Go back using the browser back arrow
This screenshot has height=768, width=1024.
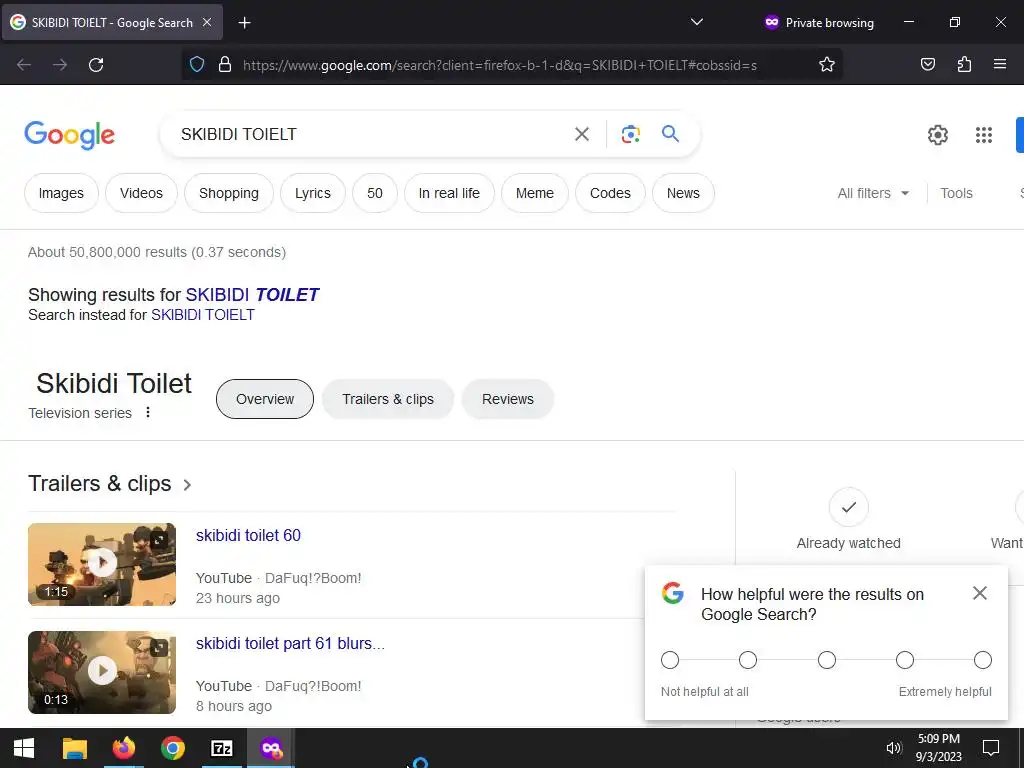pos(24,65)
